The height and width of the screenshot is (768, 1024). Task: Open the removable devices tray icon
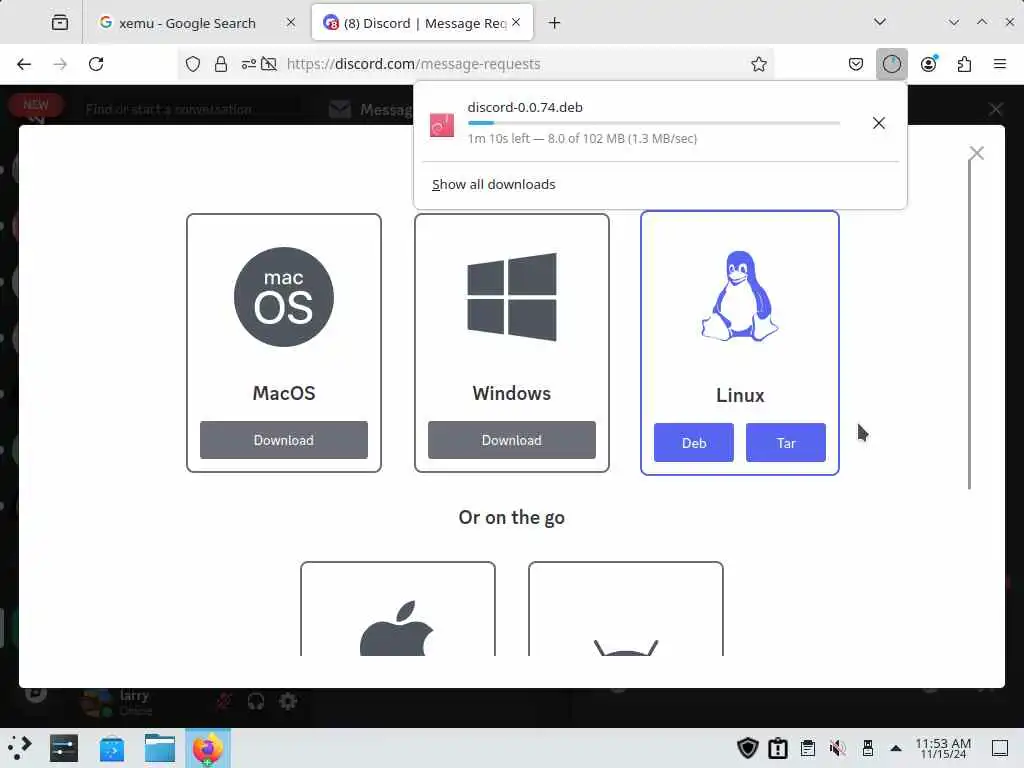click(868, 748)
